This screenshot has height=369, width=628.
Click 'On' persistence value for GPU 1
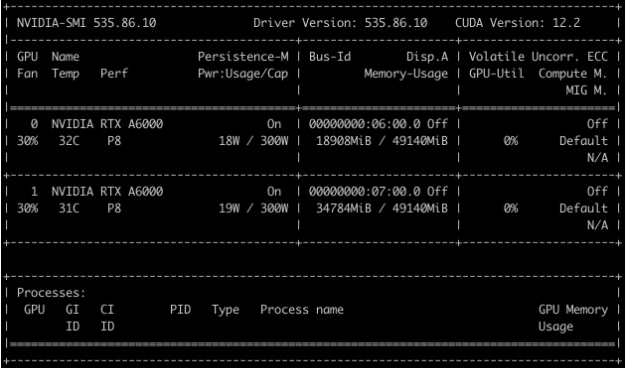[x=274, y=192]
